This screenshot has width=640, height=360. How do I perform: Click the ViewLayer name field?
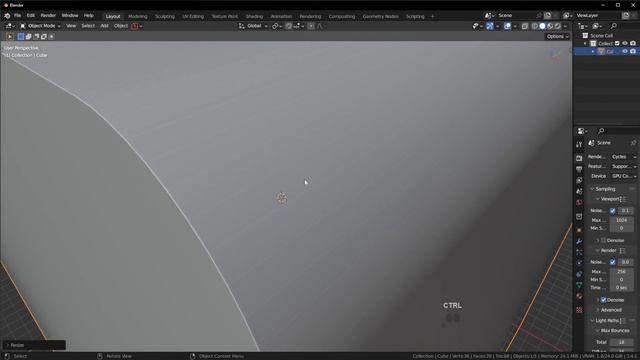coord(597,16)
